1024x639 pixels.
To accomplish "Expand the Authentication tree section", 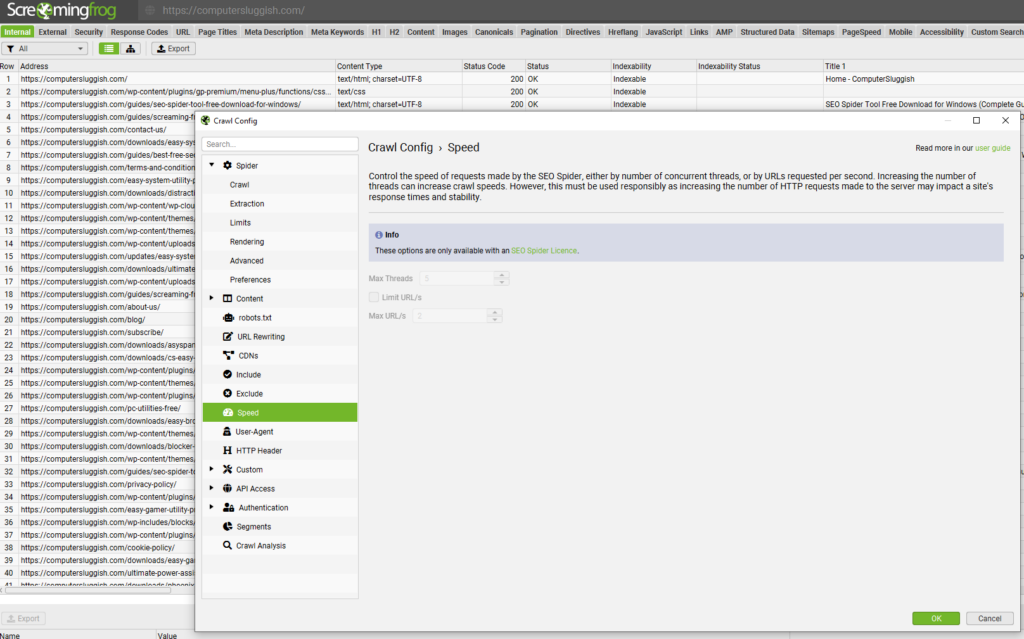I will pyautogui.click(x=212, y=507).
